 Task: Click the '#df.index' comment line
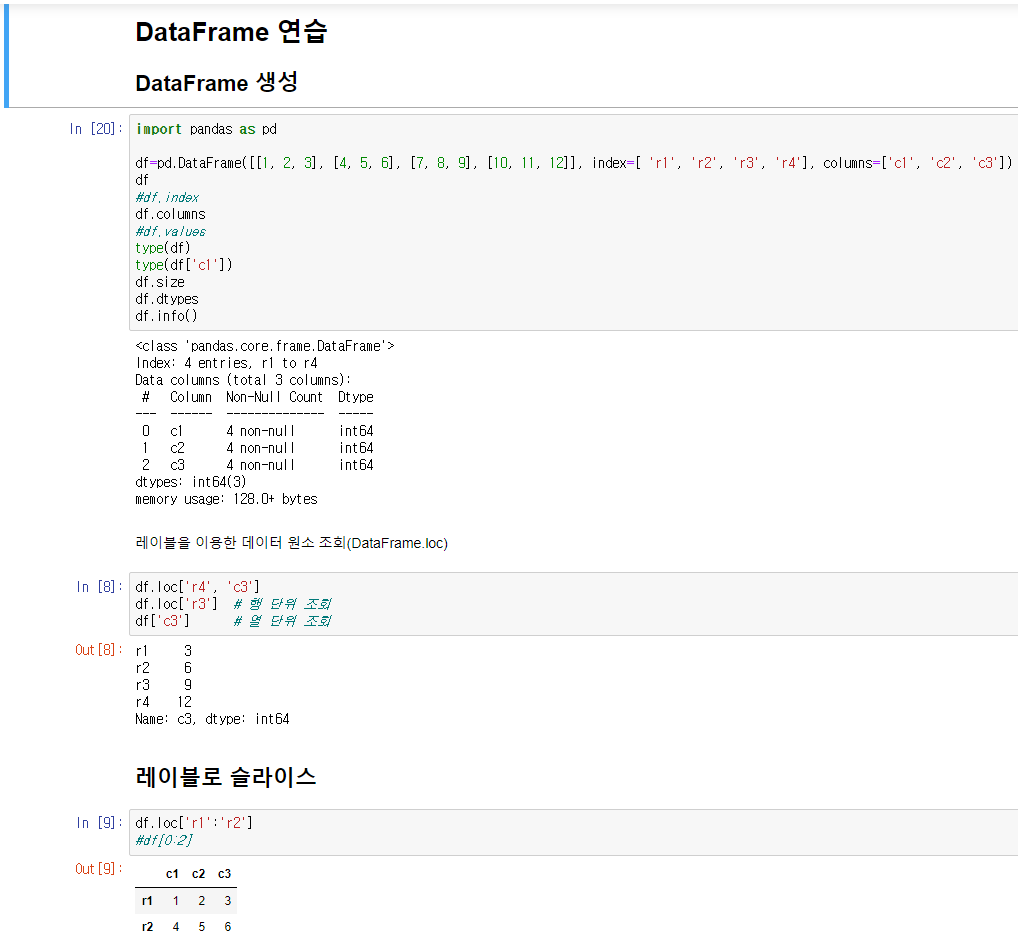(x=167, y=197)
